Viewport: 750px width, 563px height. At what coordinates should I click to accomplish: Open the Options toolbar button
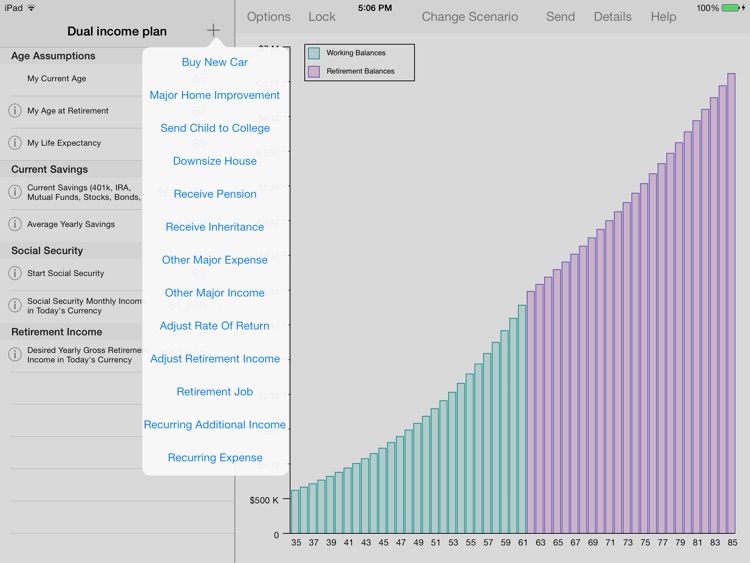point(268,17)
